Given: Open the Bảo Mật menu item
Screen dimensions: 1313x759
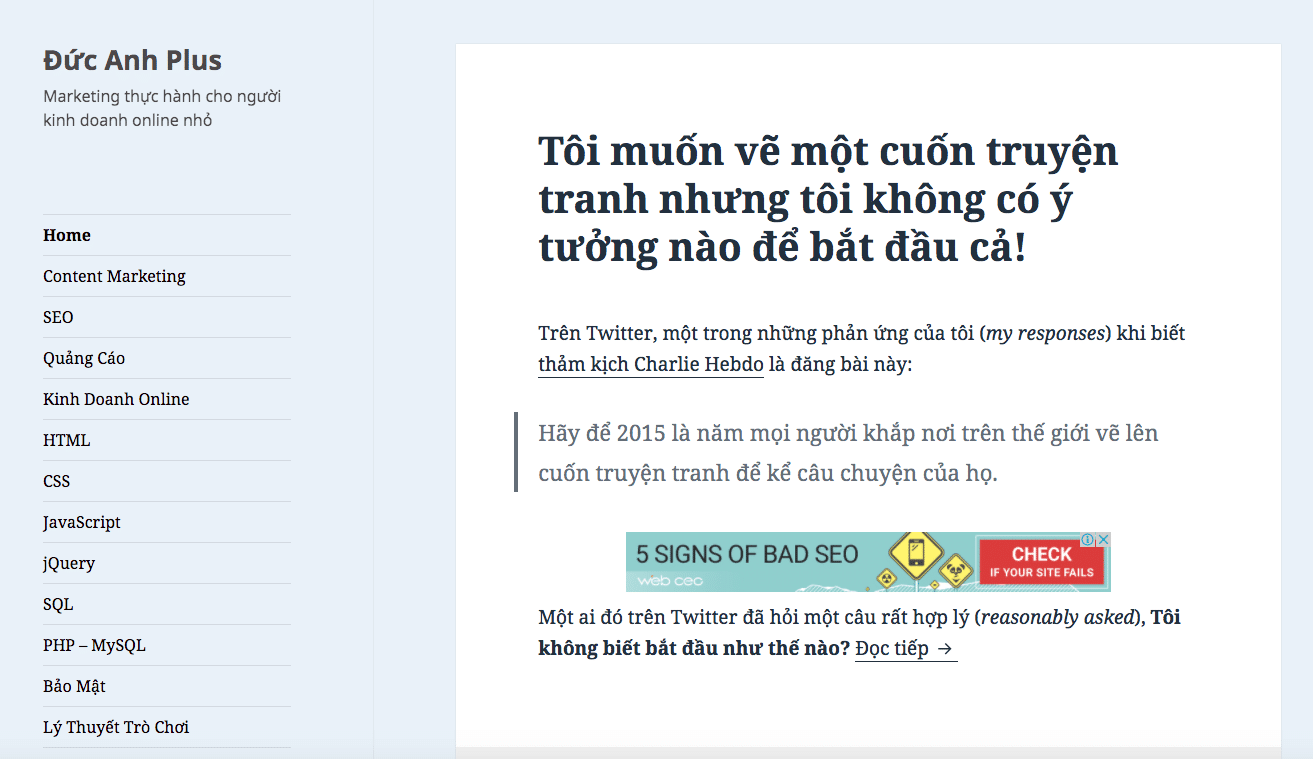Looking at the screenshot, I should (74, 686).
